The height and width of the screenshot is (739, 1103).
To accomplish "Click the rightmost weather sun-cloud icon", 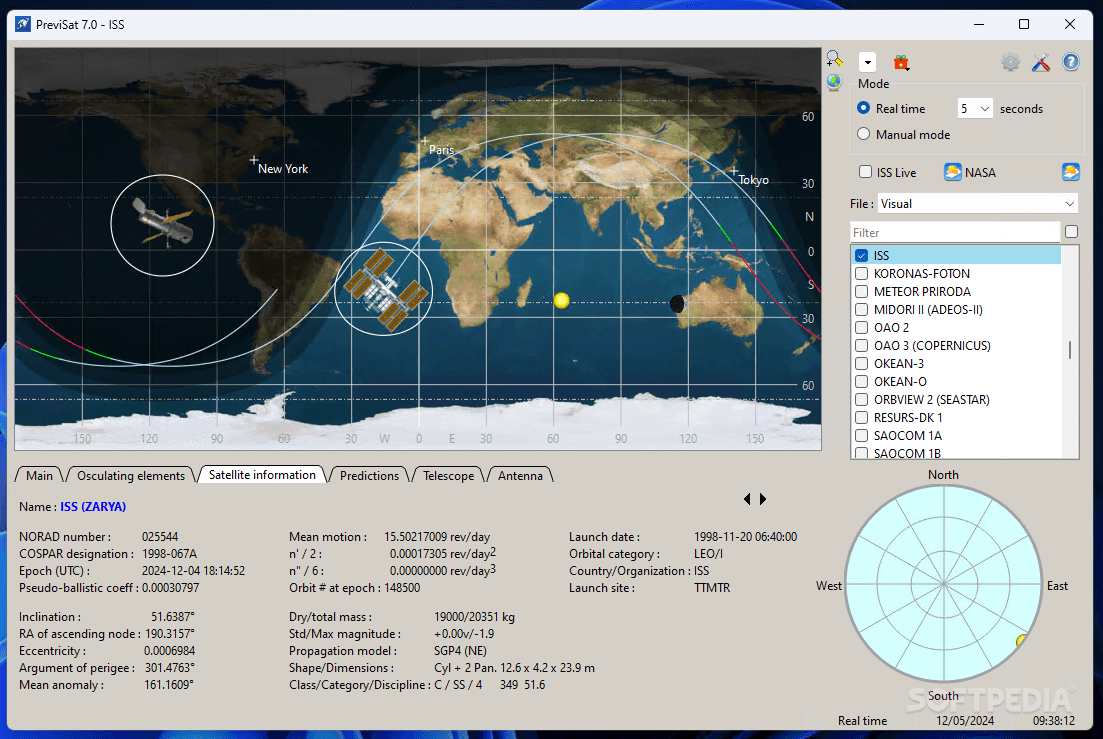I will [1071, 172].
